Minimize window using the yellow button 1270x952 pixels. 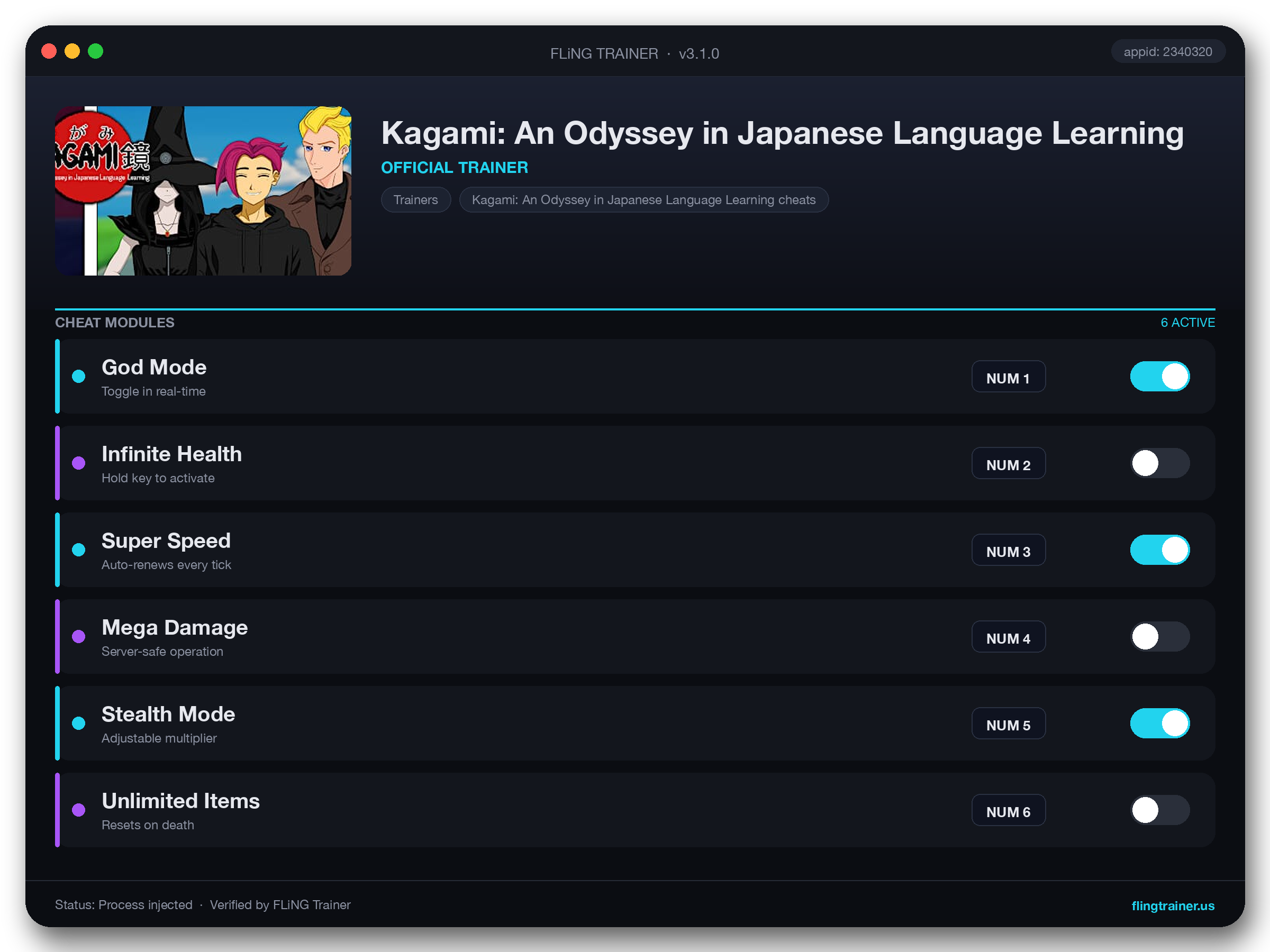click(72, 52)
